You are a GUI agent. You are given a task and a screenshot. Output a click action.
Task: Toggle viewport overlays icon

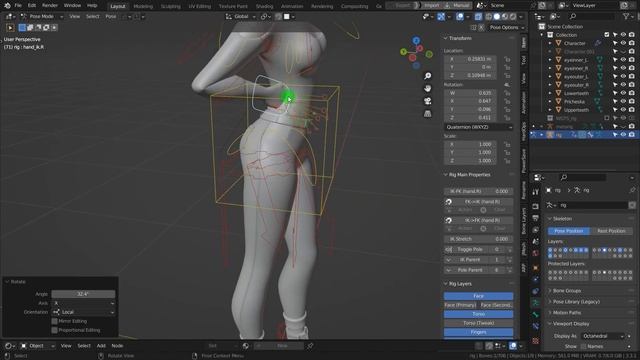(x=460, y=17)
